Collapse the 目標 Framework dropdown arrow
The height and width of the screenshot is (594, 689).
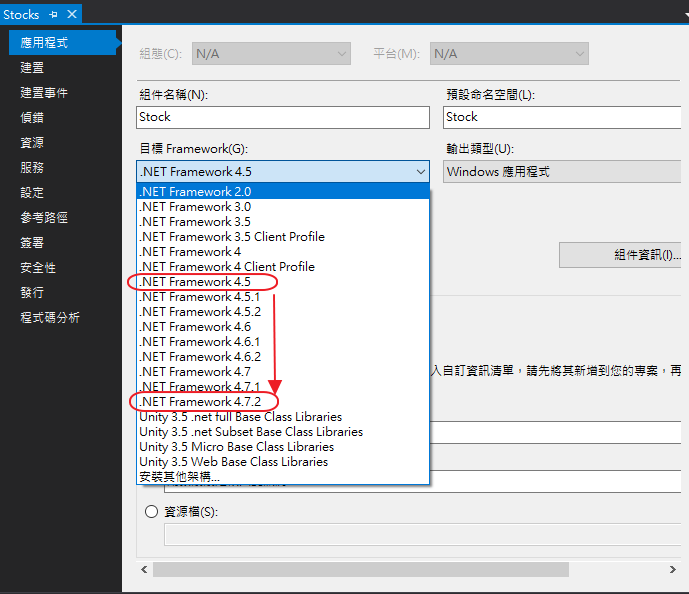tap(421, 172)
